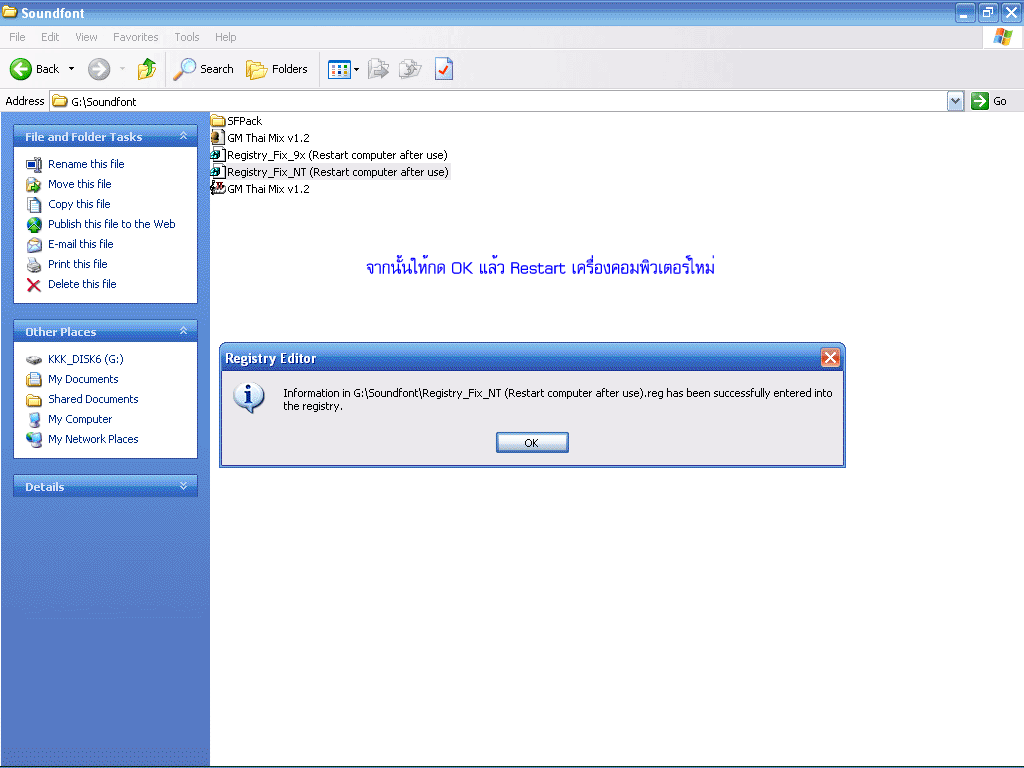Collapse the Other Places panel
Viewport: 1024px width, 768px height.
click(184, 331)
